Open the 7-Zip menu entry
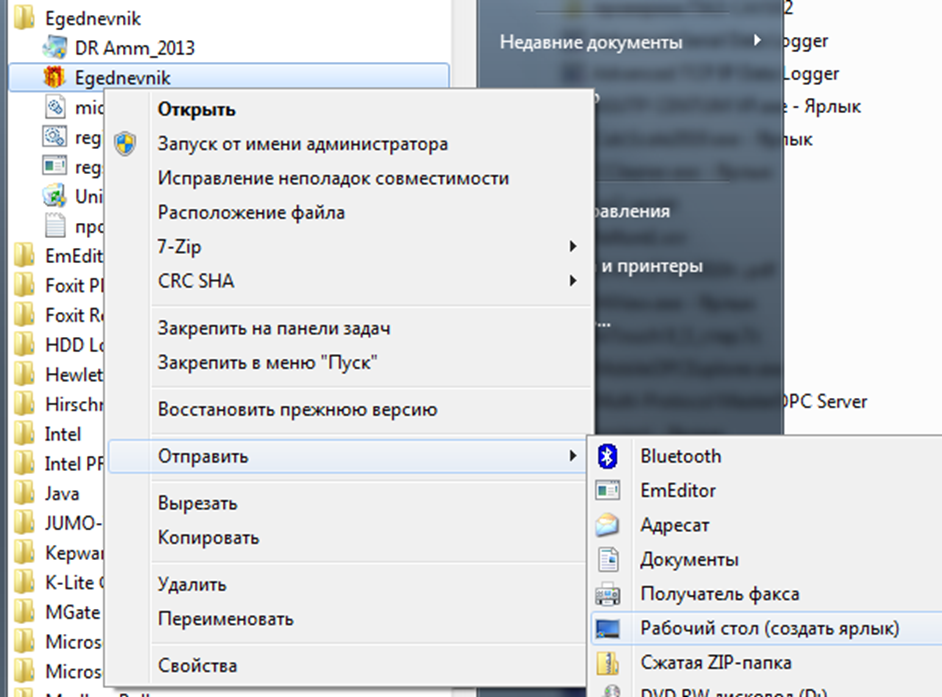This screenshot has height=697, width=942. tap(180, 247)
